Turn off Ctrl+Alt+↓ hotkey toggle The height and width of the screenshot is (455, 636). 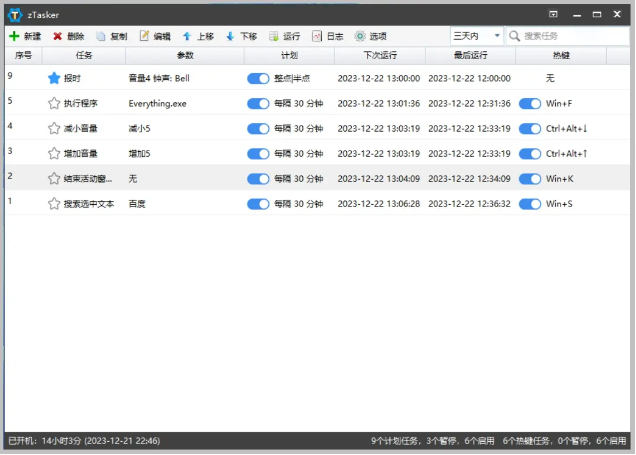click(530, 129)
